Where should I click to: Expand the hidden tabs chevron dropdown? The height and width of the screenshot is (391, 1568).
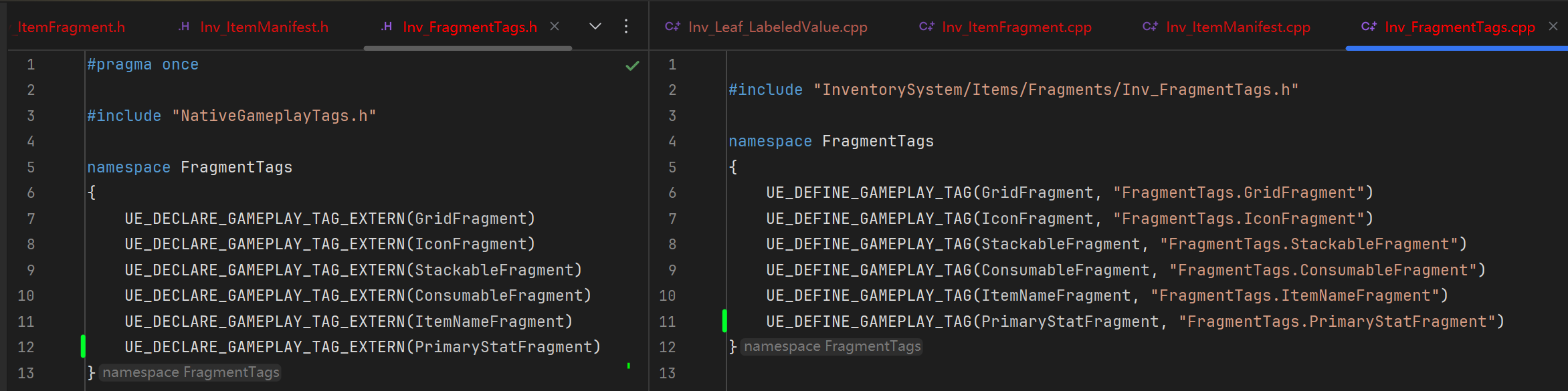point(595,26)
